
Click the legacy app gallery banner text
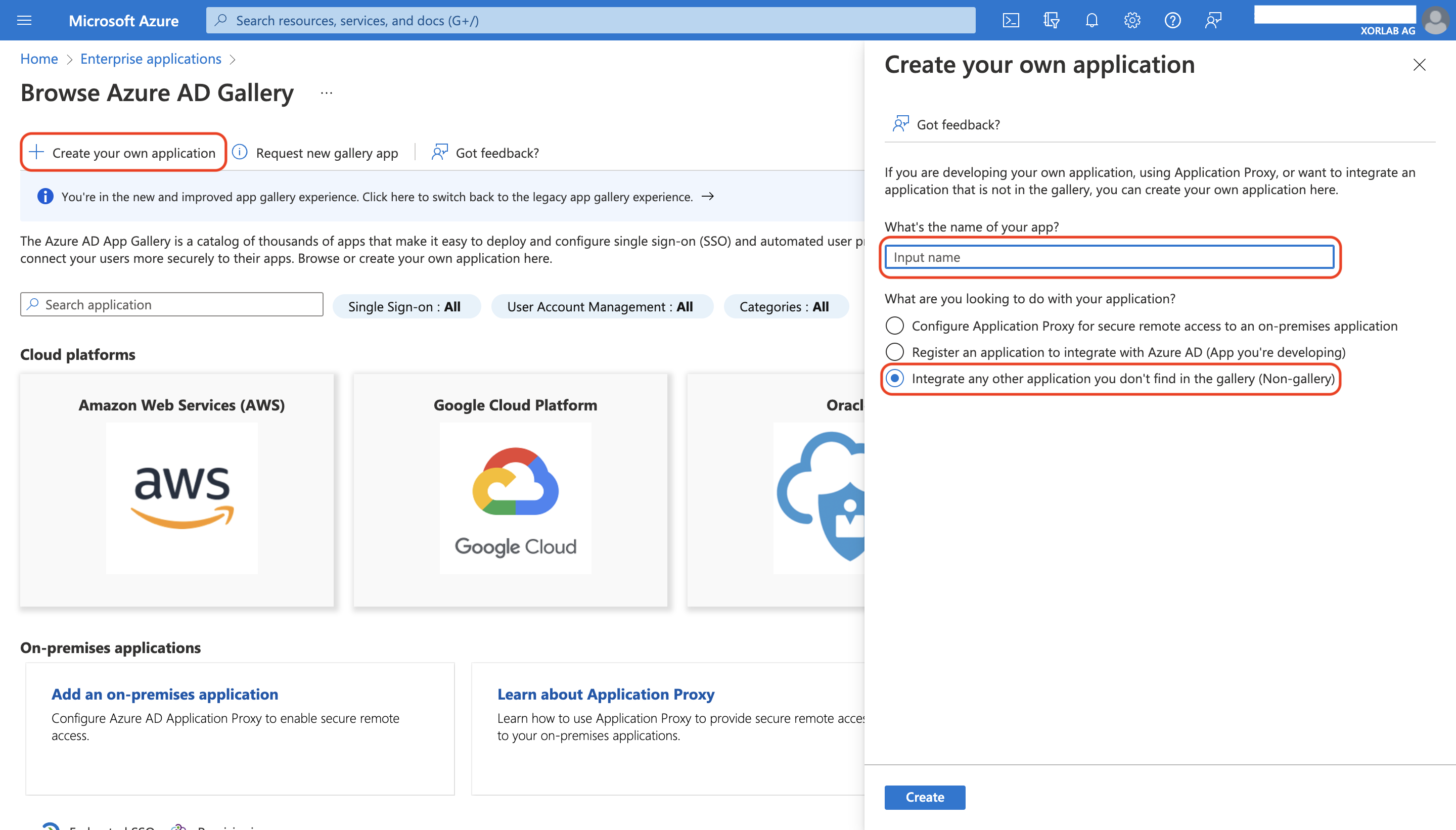coord(377,197)
